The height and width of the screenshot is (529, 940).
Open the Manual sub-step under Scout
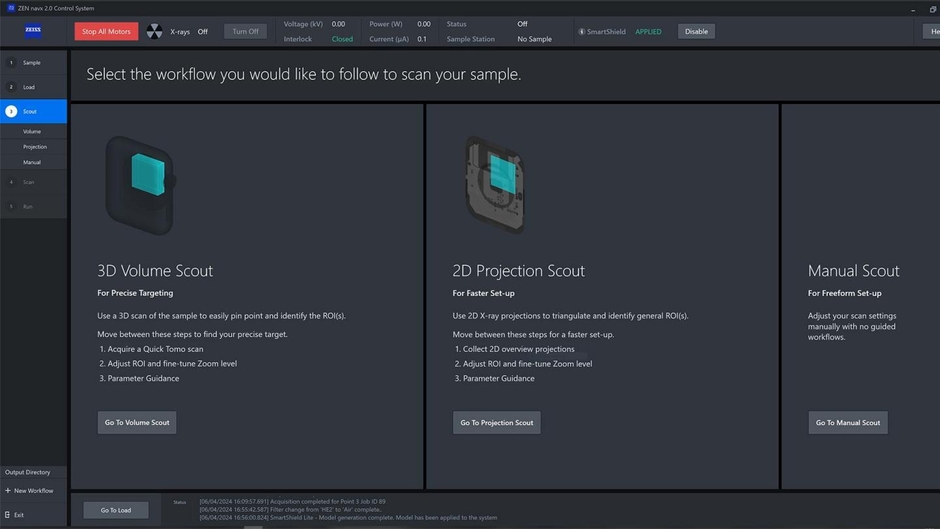[32, 162]
